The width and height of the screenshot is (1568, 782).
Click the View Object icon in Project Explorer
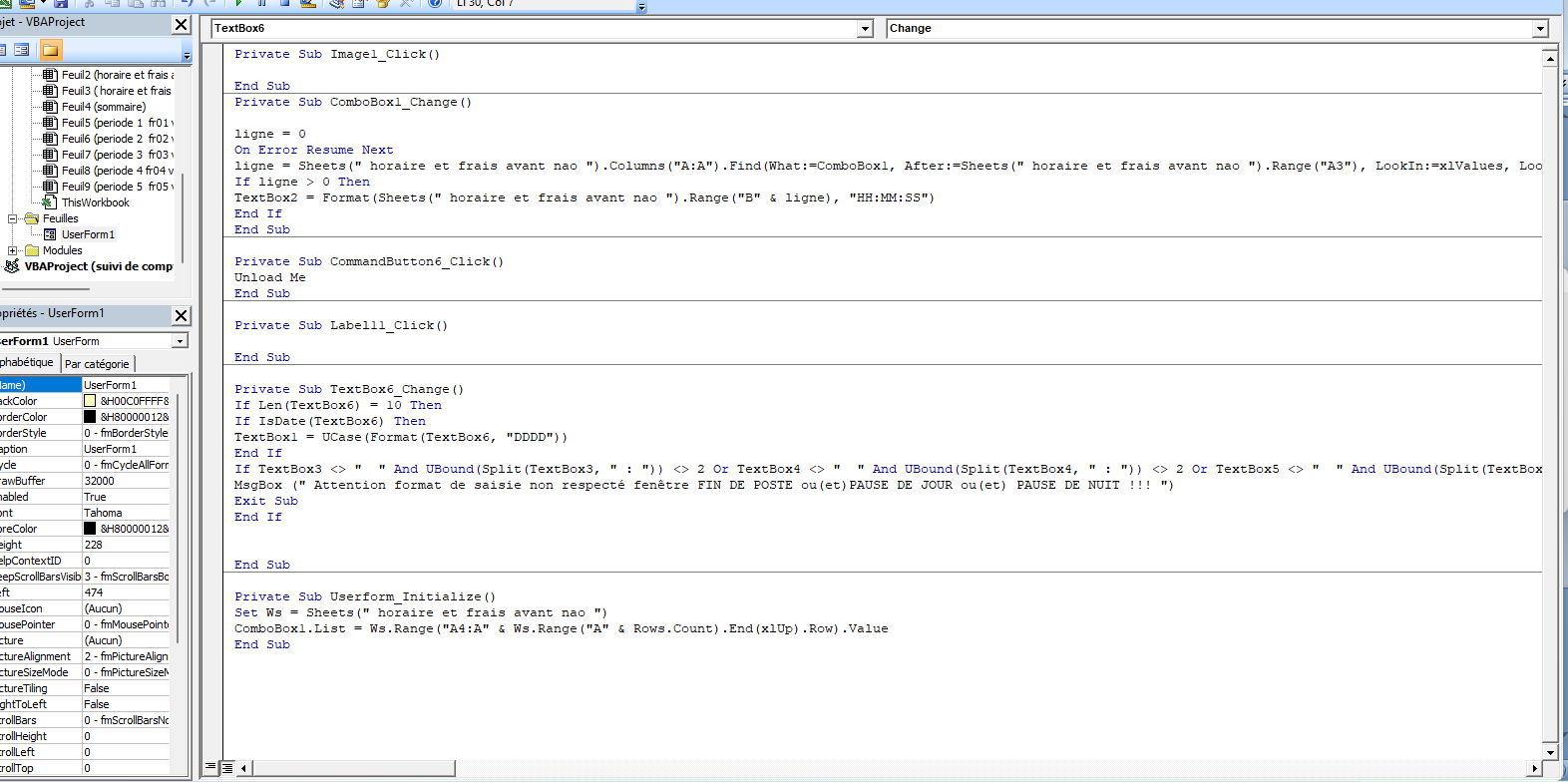21,50
